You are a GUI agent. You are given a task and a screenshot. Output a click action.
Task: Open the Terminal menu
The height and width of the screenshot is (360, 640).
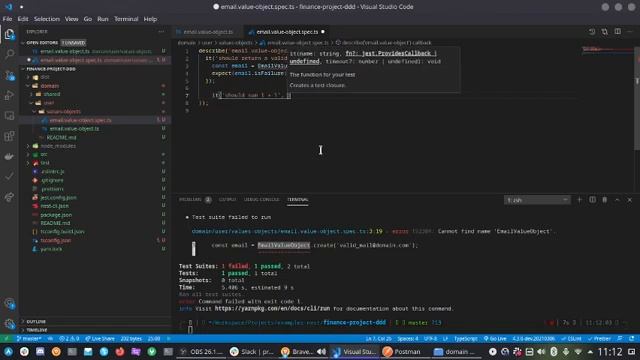tap(126, 19)
